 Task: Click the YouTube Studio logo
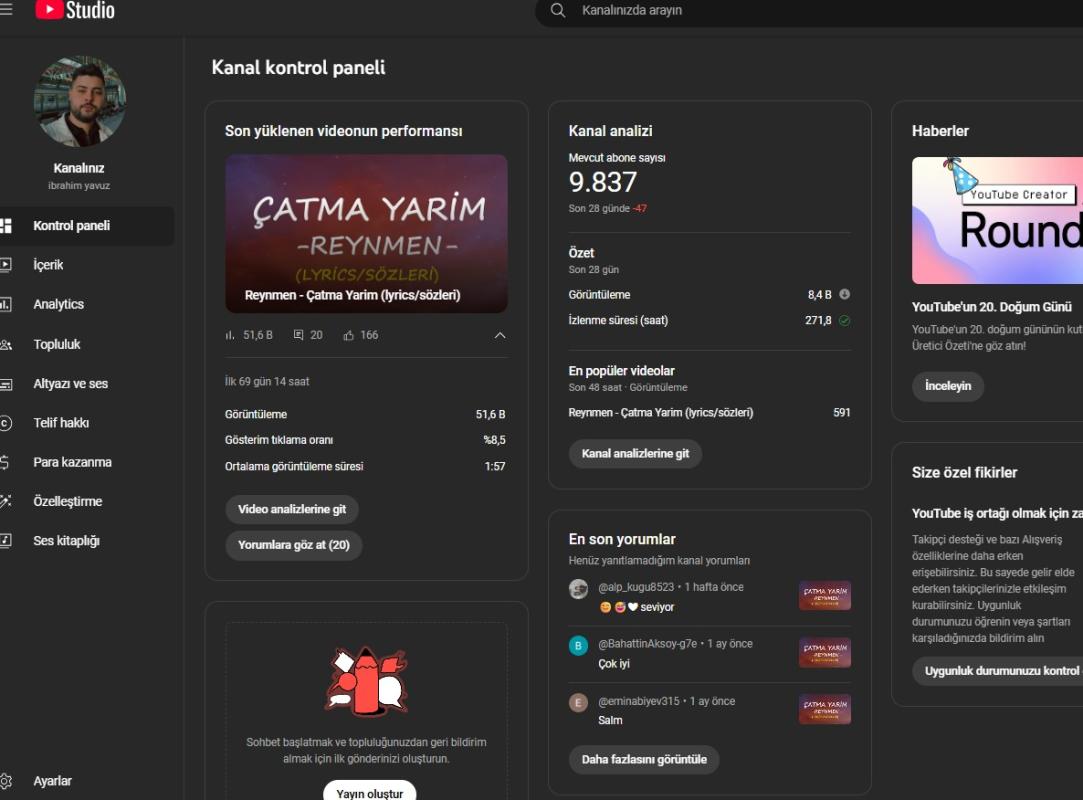(x=75, y=10)
